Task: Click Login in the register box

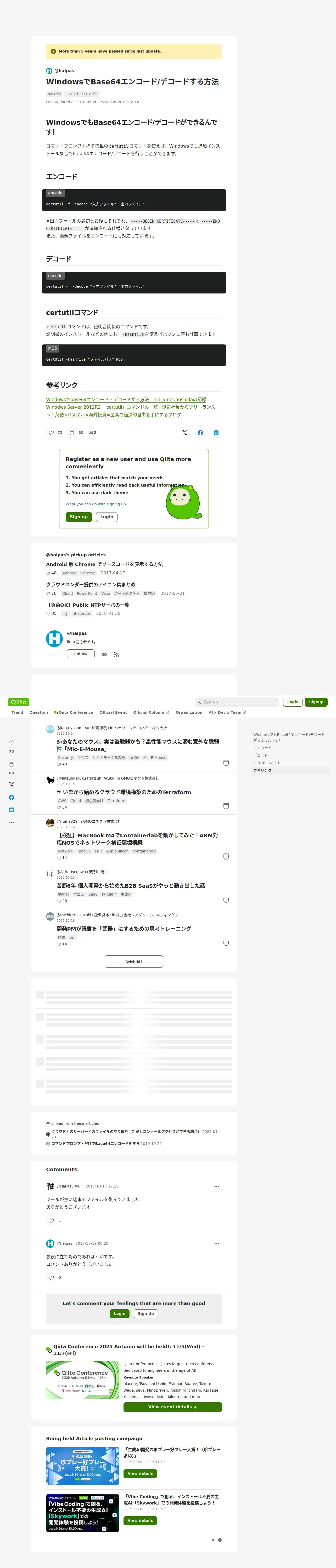Action: point(107,517)
